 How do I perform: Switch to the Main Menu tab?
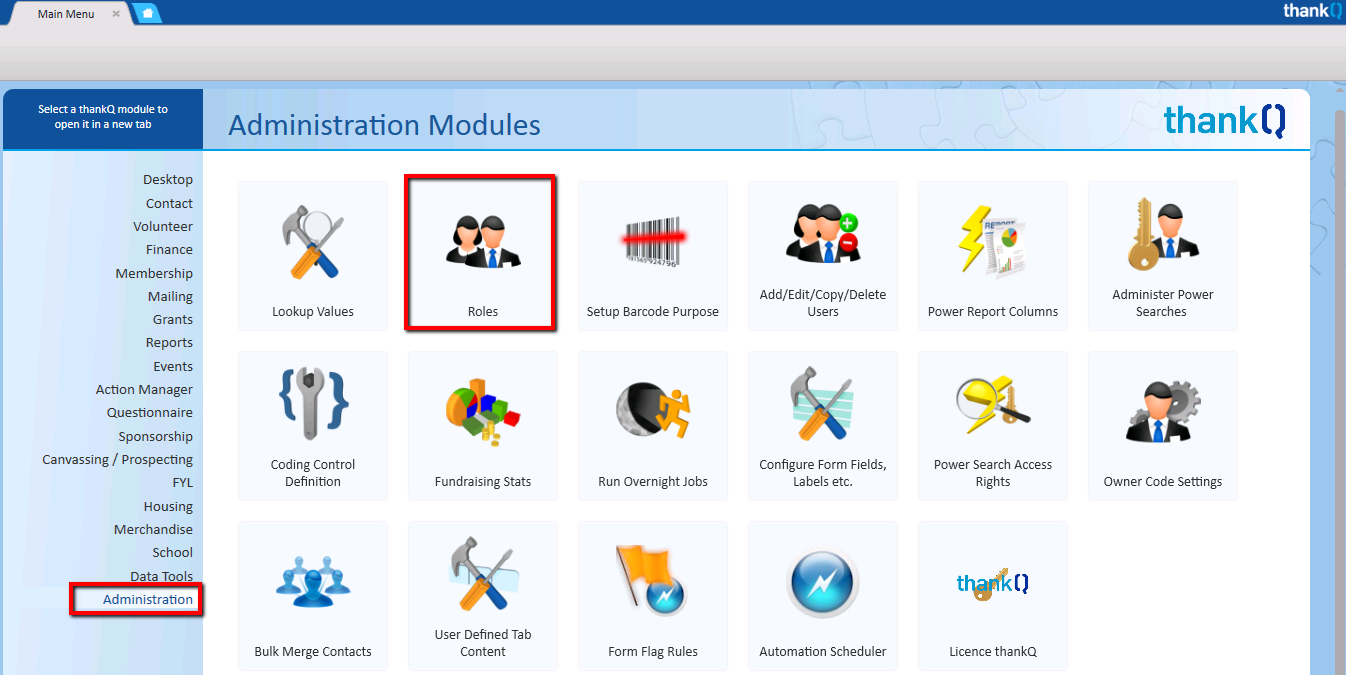pyautogui.click(x=66, y=14)
